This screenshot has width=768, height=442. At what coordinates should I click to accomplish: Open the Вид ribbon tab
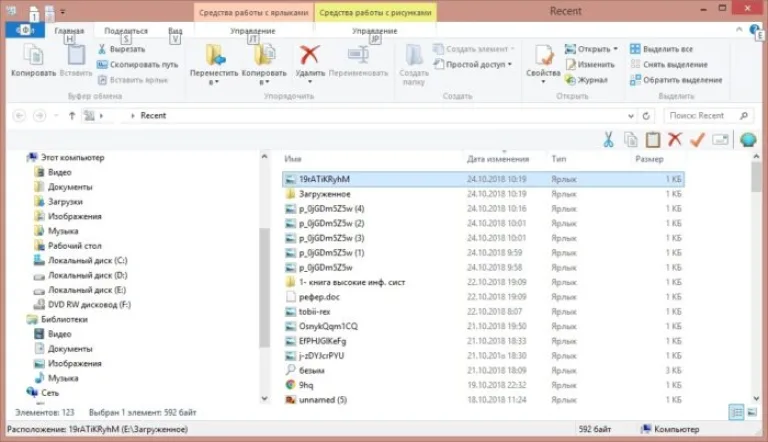click(175, 30)
